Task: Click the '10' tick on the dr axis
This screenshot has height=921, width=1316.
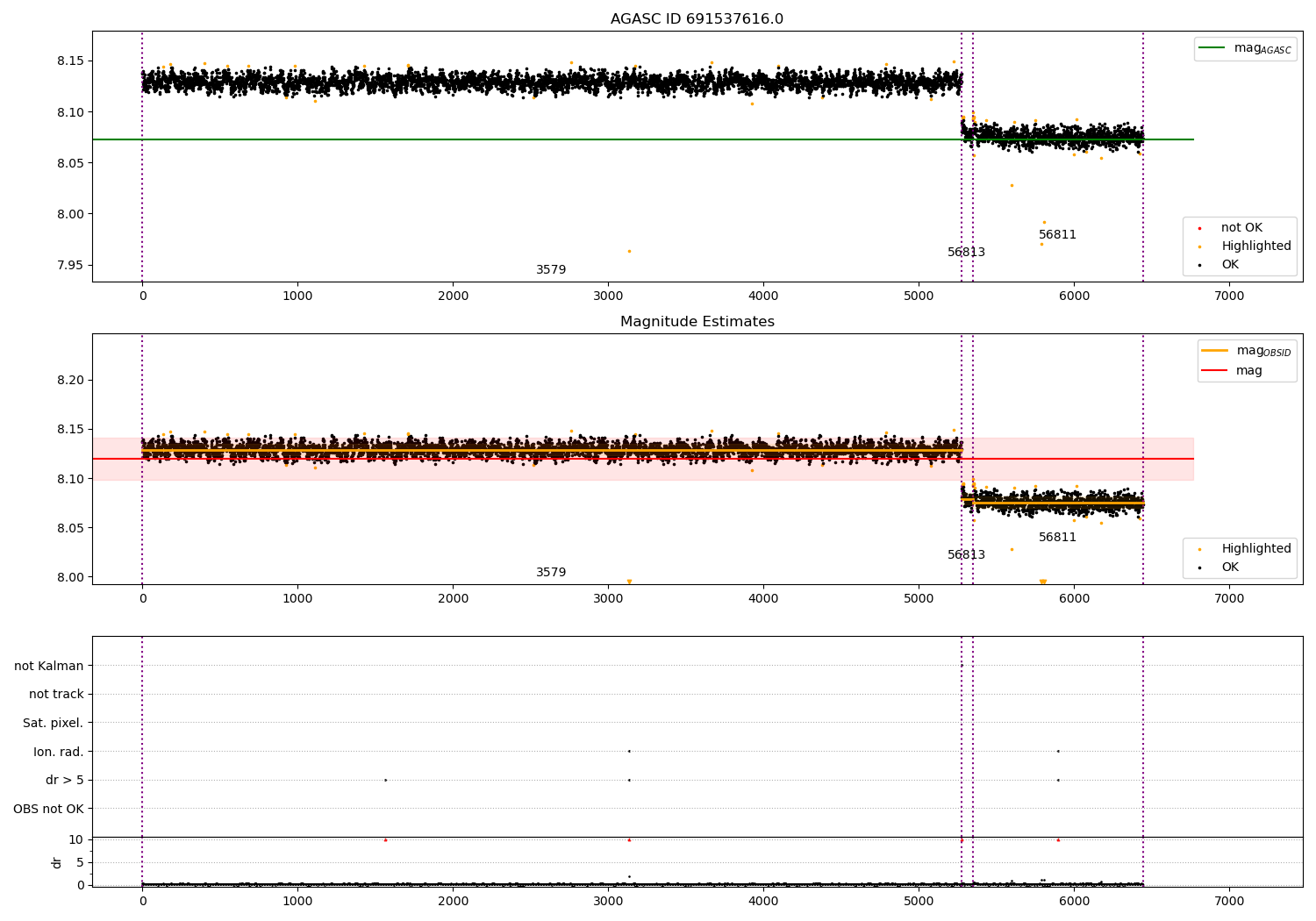Action: tap(75, 839)
